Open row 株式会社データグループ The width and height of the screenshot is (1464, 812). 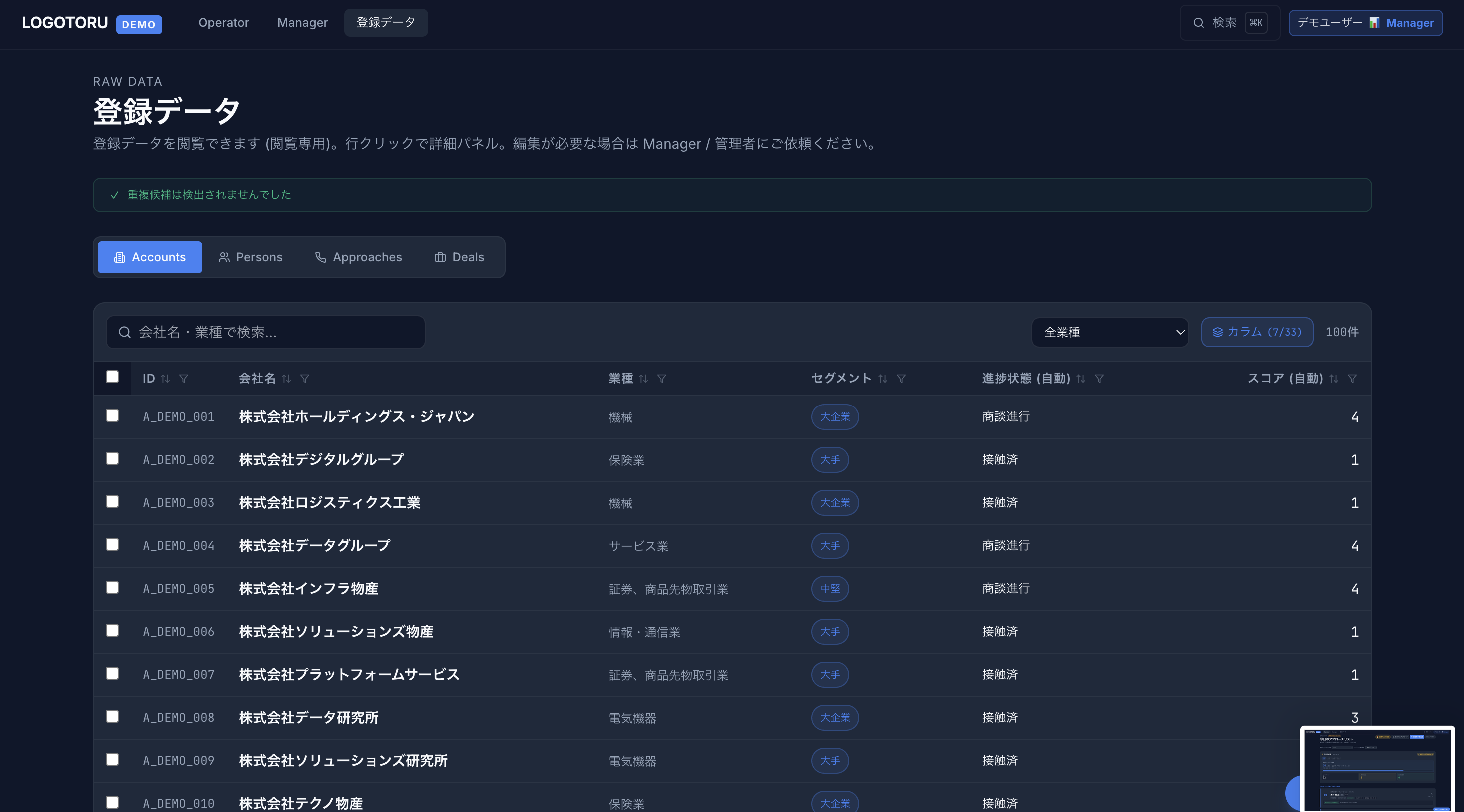tap(732, 546)
